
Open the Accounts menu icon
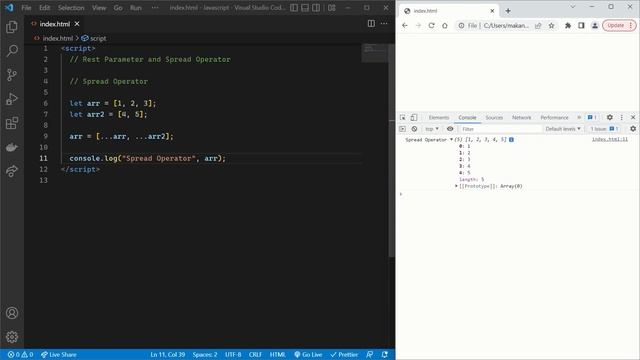tap(12, 313)
